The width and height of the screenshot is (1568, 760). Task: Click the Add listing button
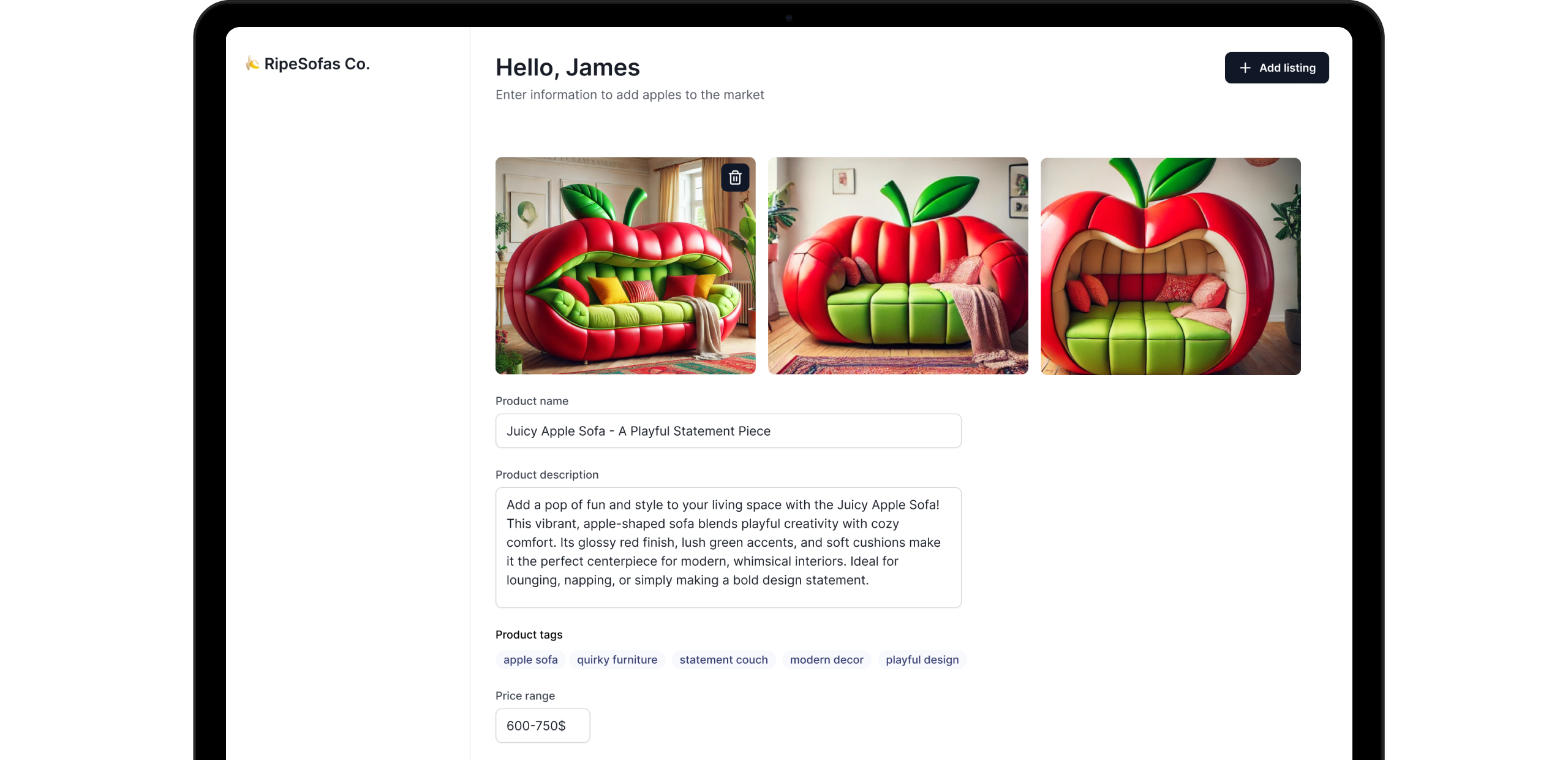[1276, 67]
